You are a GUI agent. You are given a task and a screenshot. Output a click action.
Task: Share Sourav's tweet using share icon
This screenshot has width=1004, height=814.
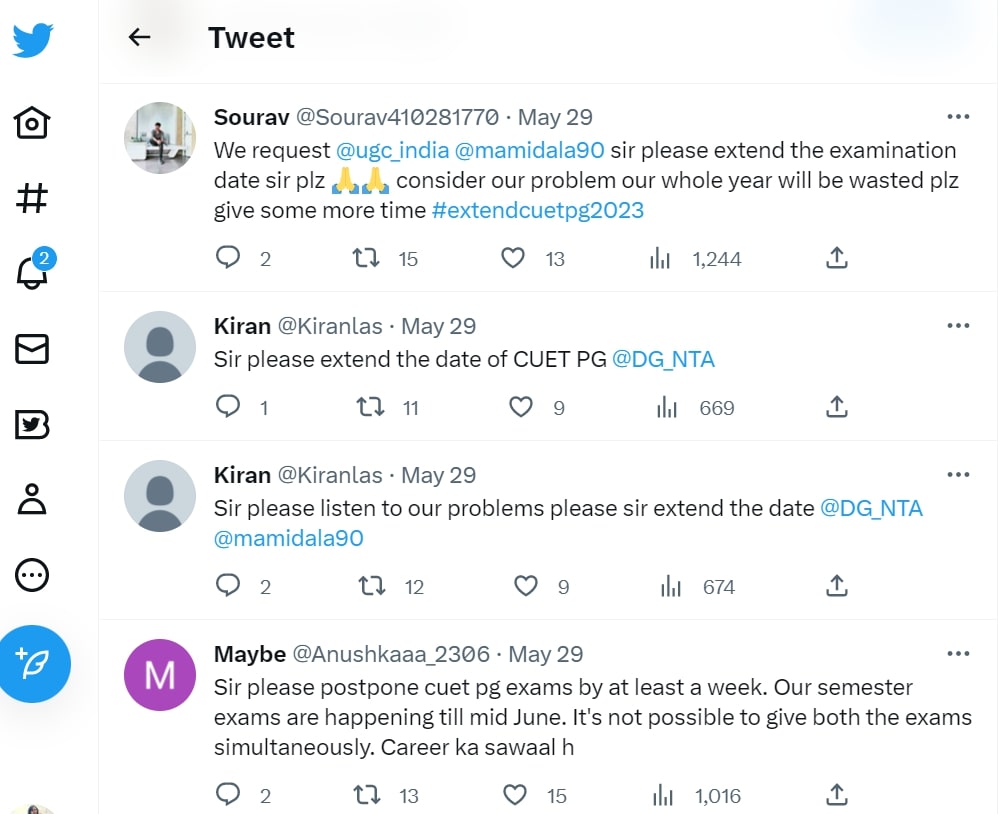[837, 259]
